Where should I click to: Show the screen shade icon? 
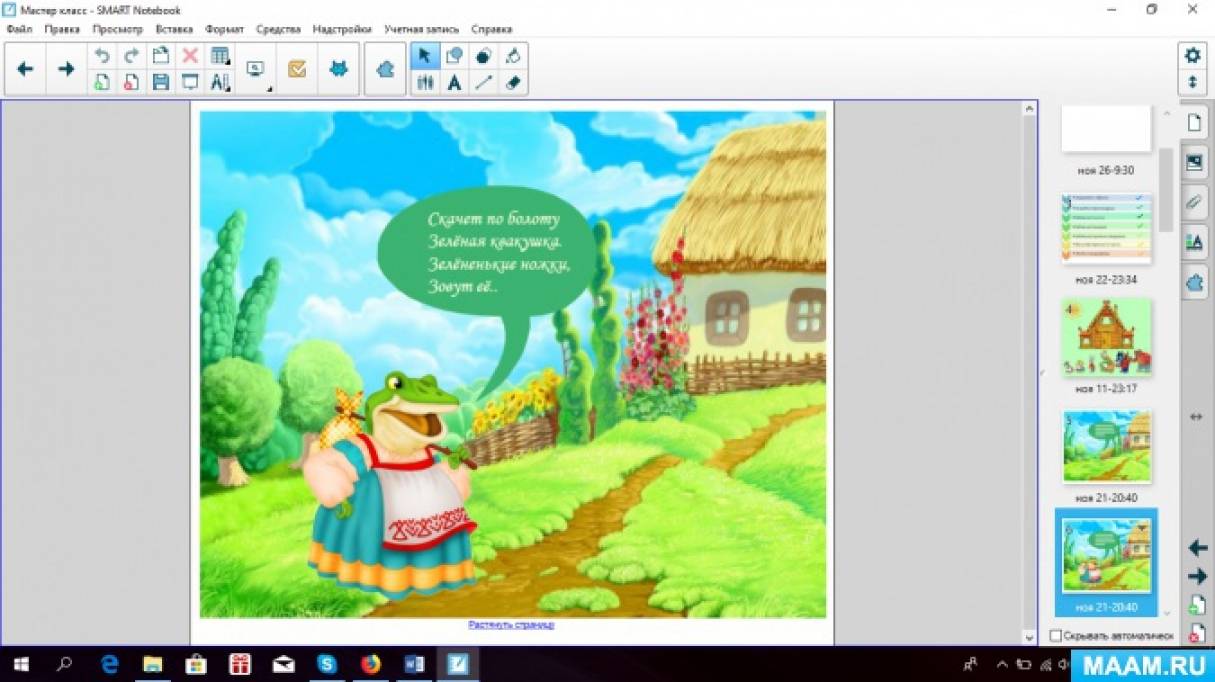pos(190,82)
